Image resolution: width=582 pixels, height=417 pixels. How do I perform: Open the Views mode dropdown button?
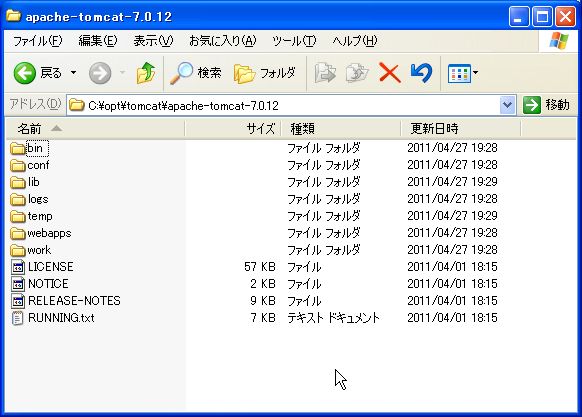click(x=462, y=73)
